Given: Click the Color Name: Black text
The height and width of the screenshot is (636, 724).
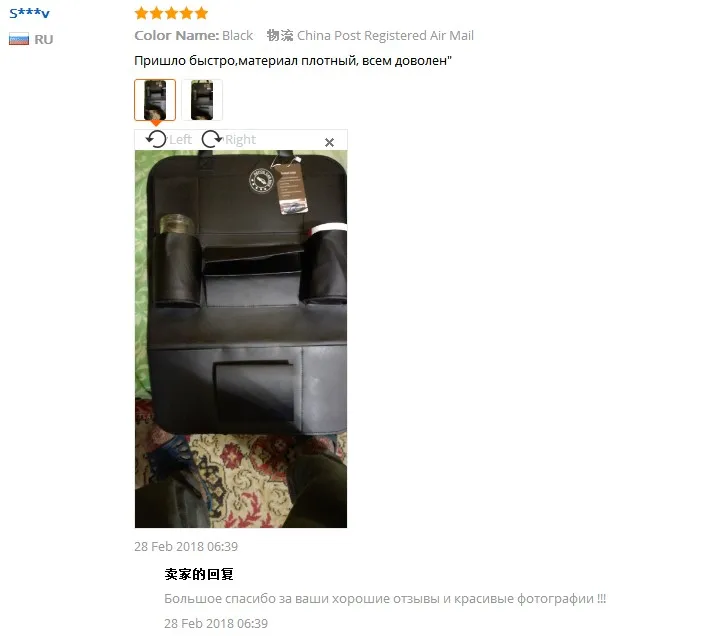Looking at the screenshot, I should pyautogui.click(x=194, y=36).
